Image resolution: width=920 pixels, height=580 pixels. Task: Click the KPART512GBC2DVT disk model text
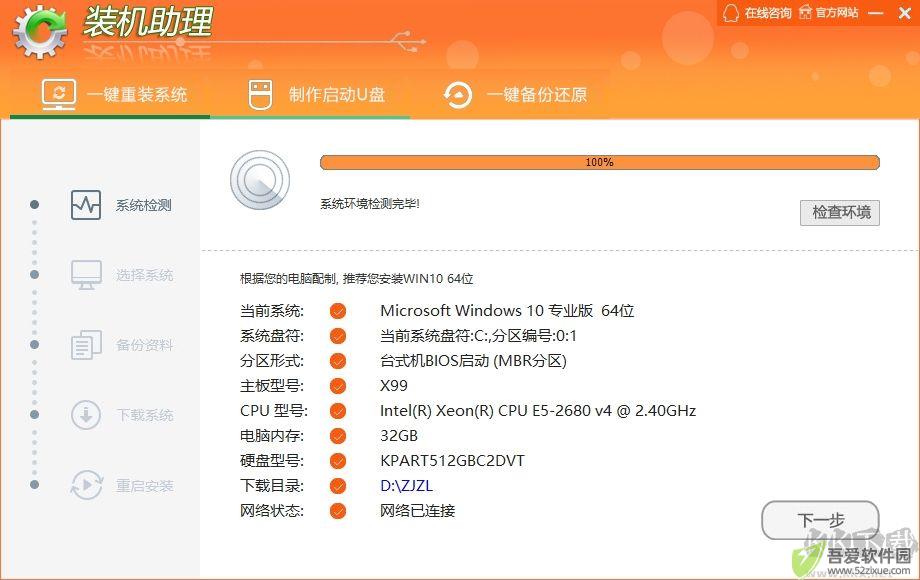point(452,461)
